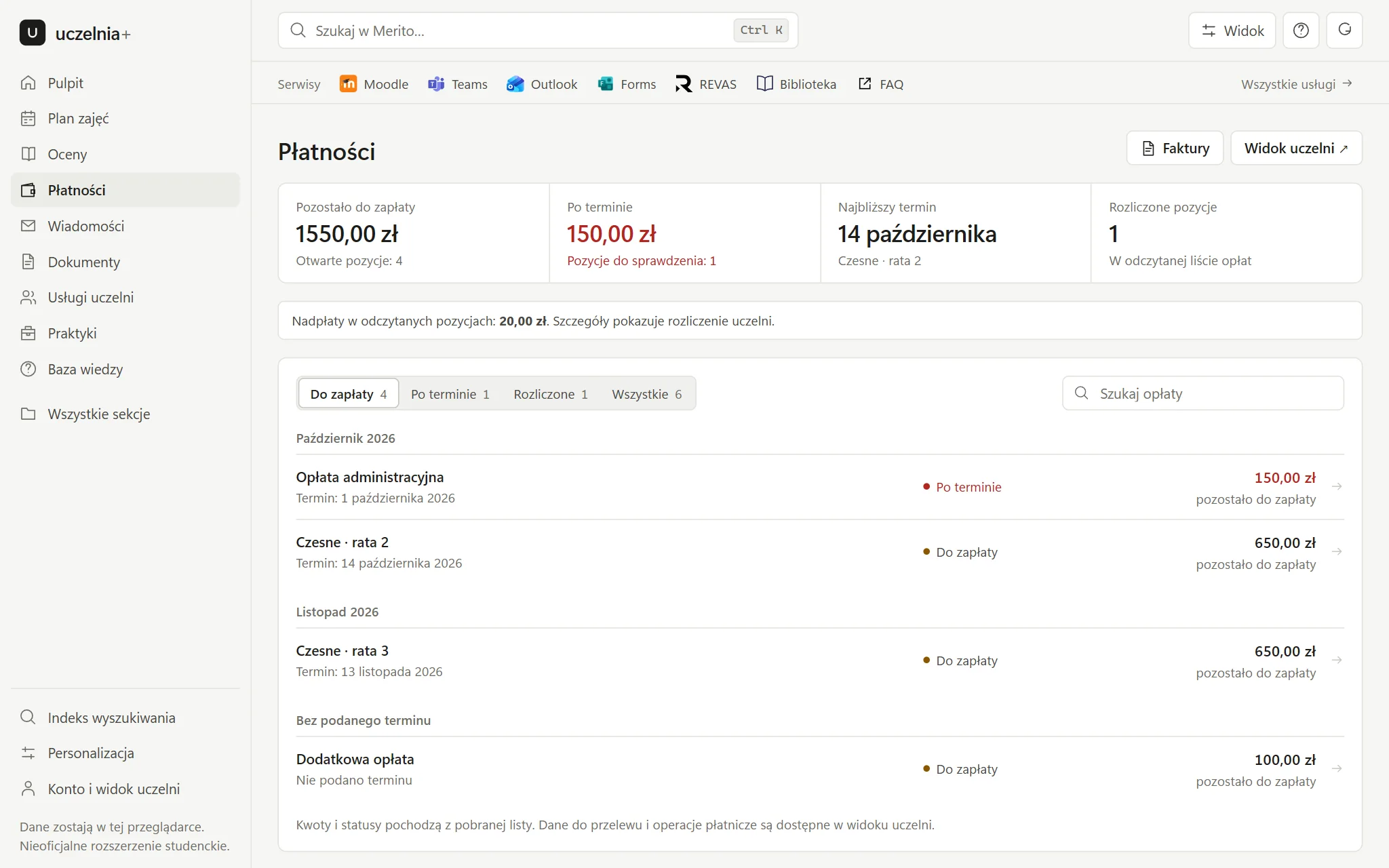This screenshot has height=868, width=1389.
Task: Switch to the Po terminie tab
Action: coord(450,394)
